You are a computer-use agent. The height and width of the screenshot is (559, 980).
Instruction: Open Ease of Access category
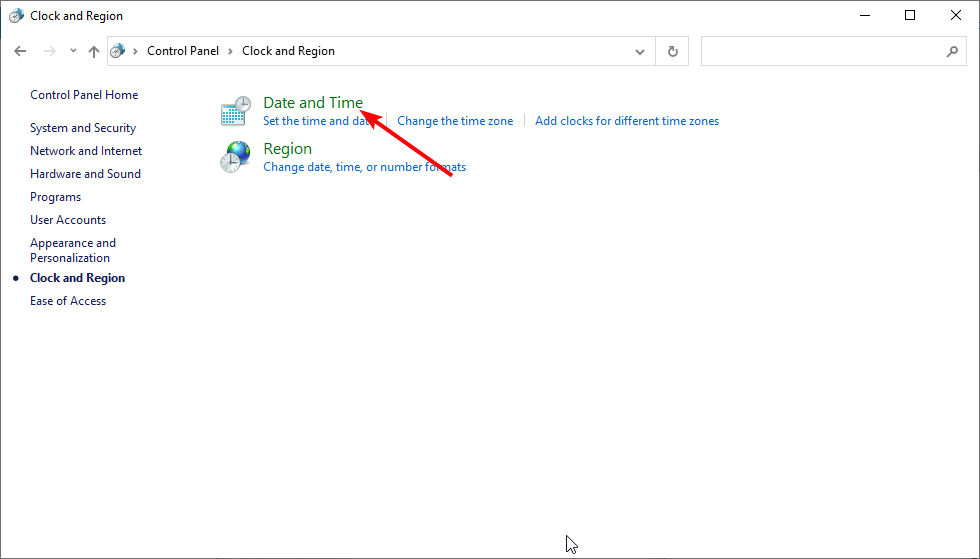[68, 301]
